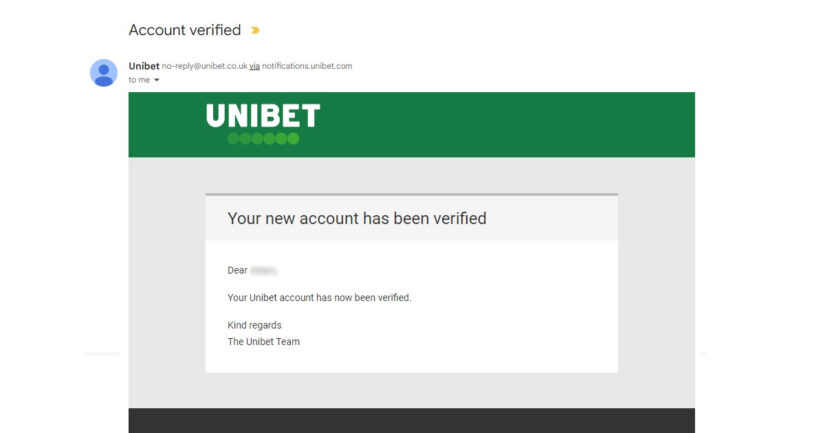Click the sender name Unibet

coord(144,66)
